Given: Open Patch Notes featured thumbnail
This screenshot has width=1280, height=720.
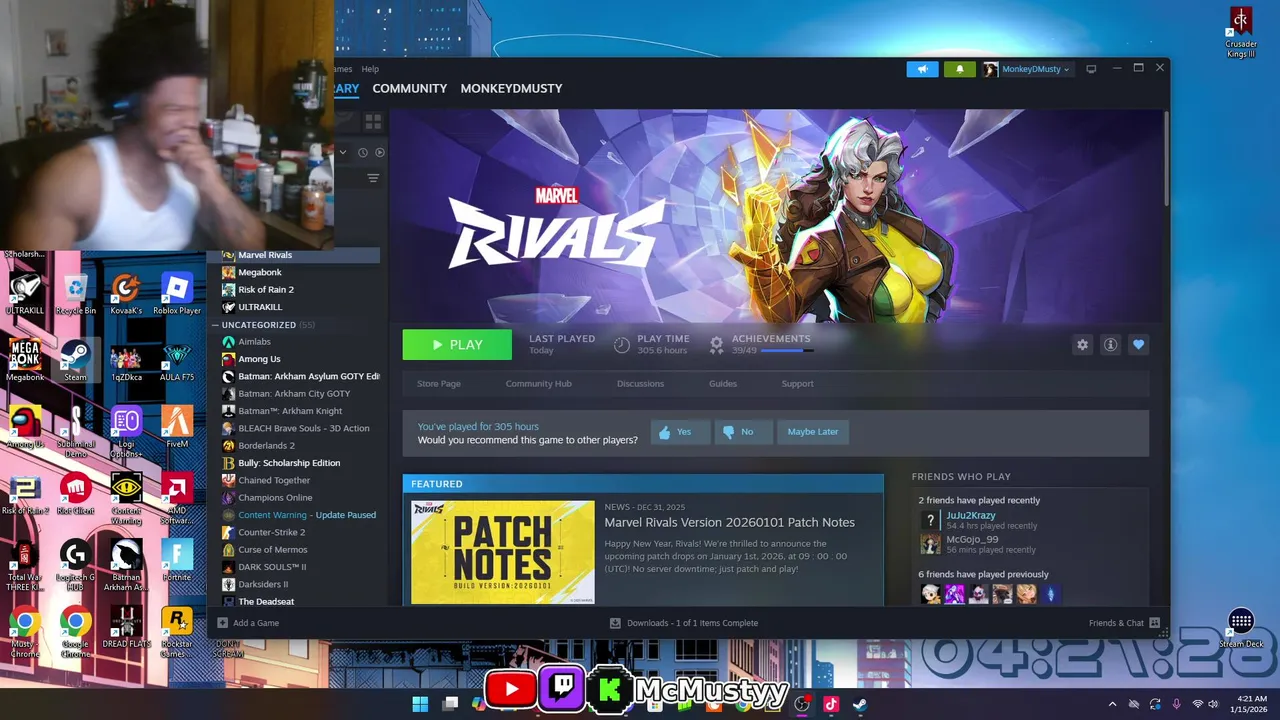Looking at the screenshot, I should point(503,552).
